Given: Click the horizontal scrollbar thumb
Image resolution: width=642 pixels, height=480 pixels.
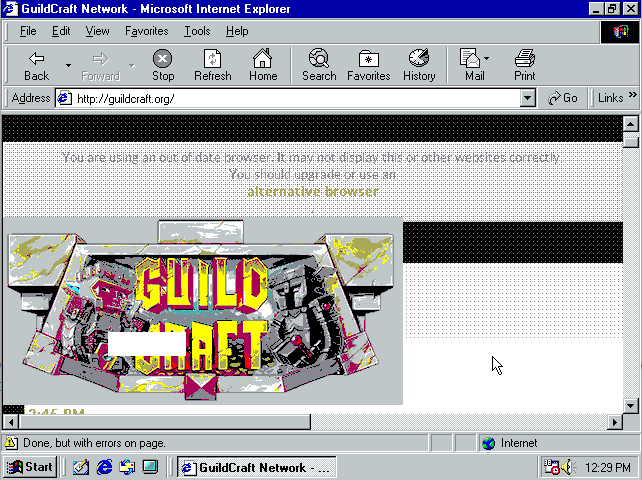Looking at the screenshot, I should [165, 422].
